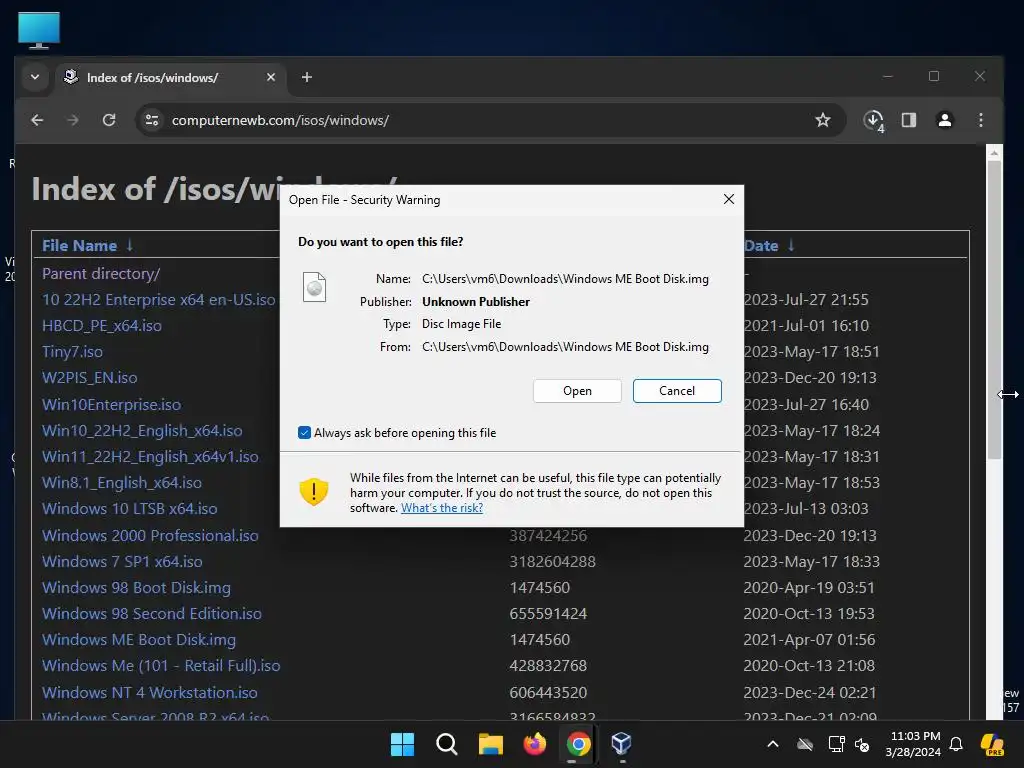Bookmark this page with the star icon
This screenshot has height=768, width=1024.
[x=823, y=120]
